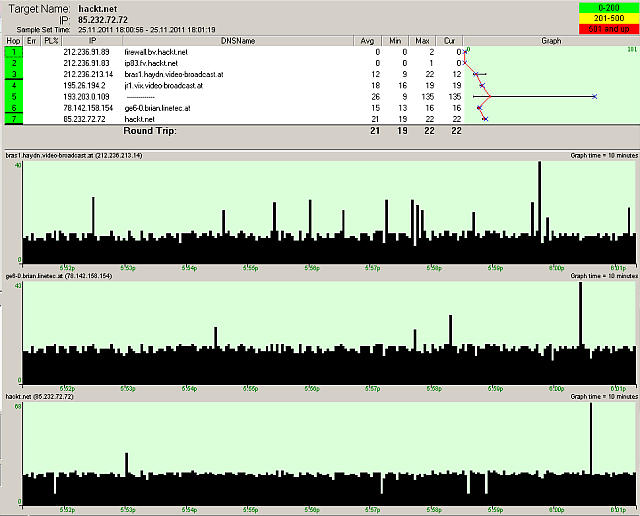Select the green hop 3 number cell
This screenshot has width=640, height=516.
click(x=15, y=73)
